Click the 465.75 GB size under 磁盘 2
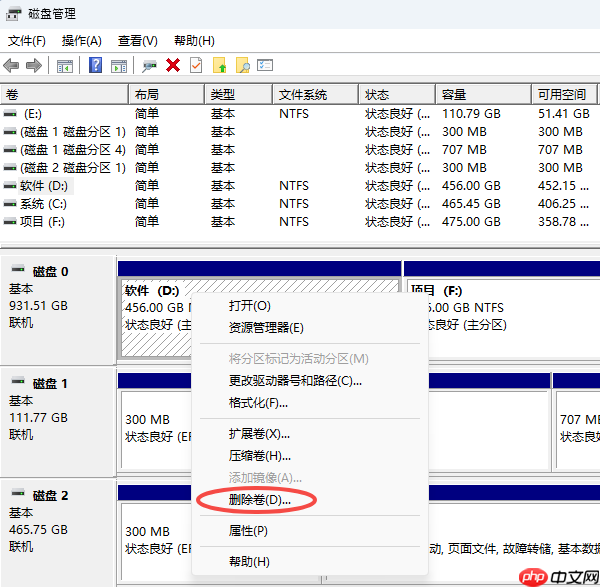Screen dimensions: 600x587 (x=38, y=530)
